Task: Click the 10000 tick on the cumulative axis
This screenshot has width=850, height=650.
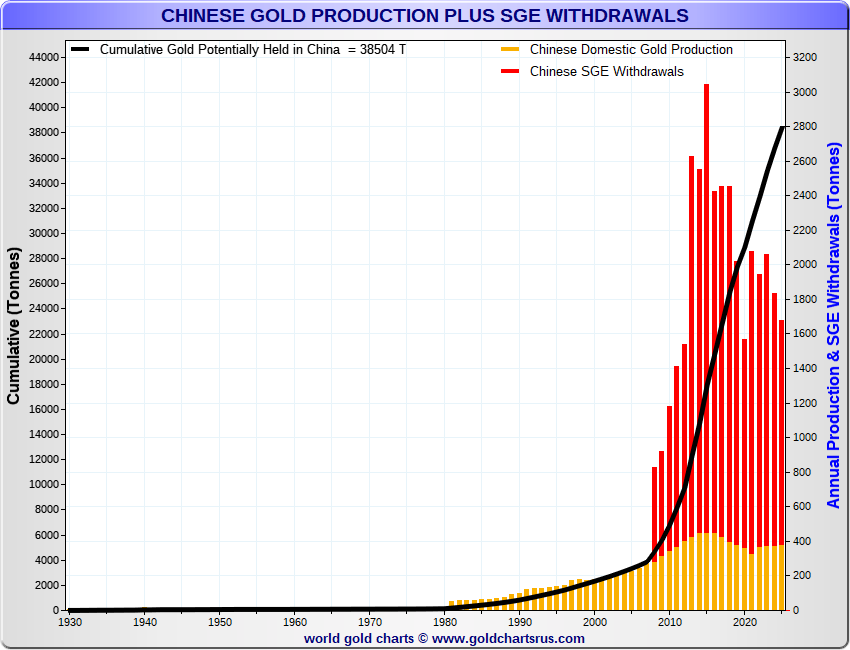Action: 44,485
